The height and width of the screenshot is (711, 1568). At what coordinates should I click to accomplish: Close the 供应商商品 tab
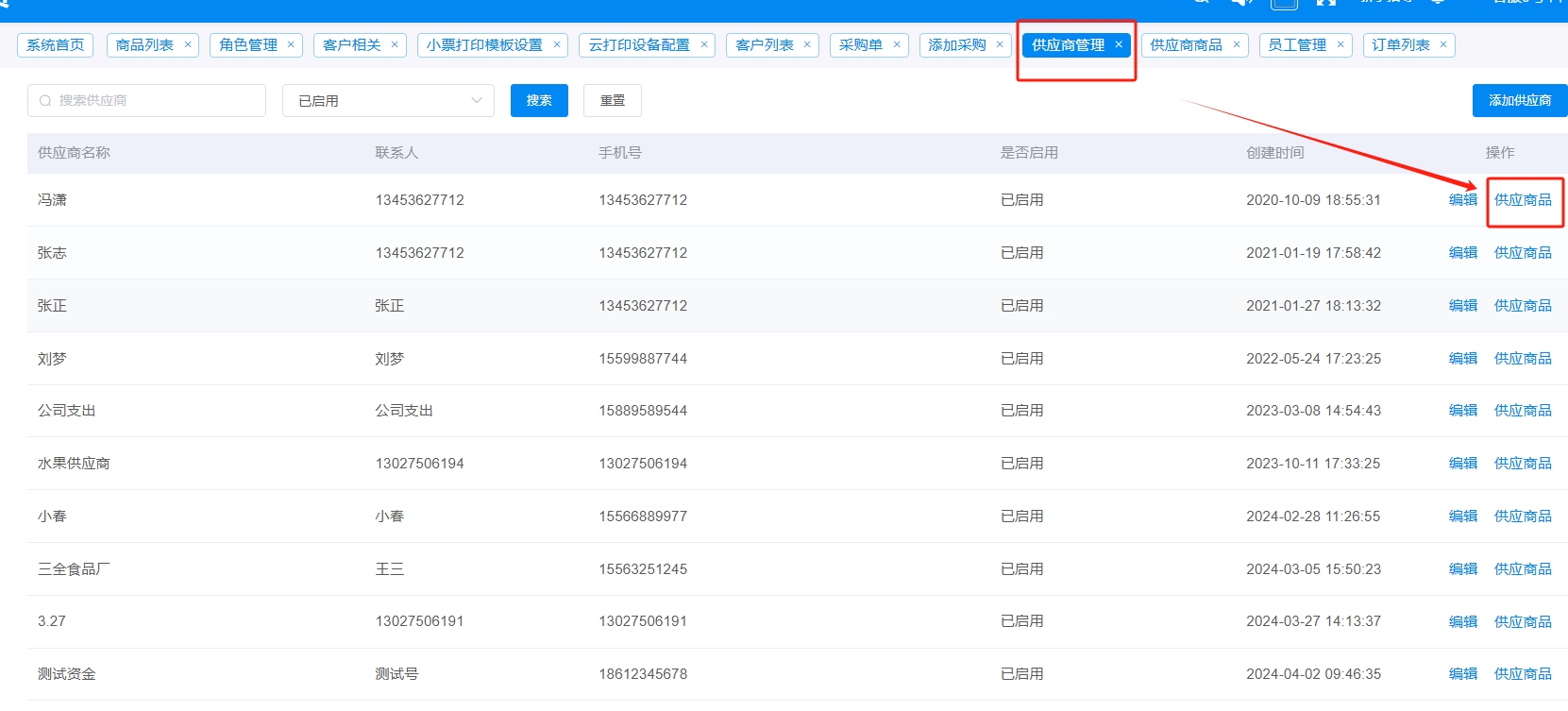point(1237,44)
